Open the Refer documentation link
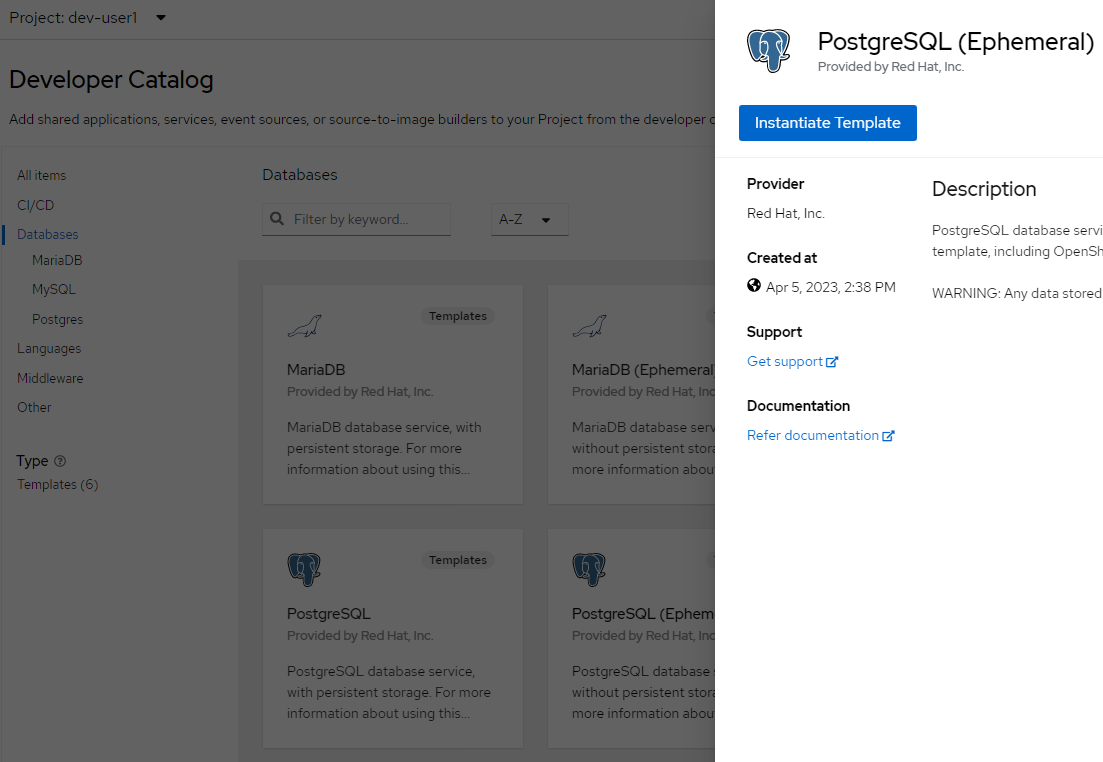 pos(820,436)
